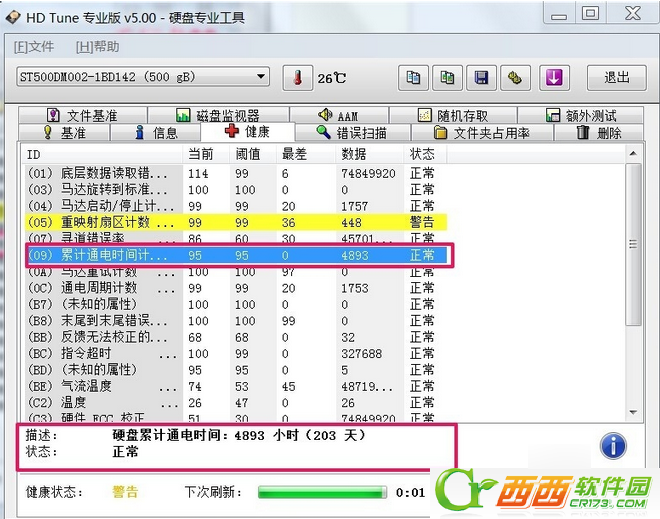Click the blue info icon
Viewport: 660px width, 519px height.
[613, 446]
